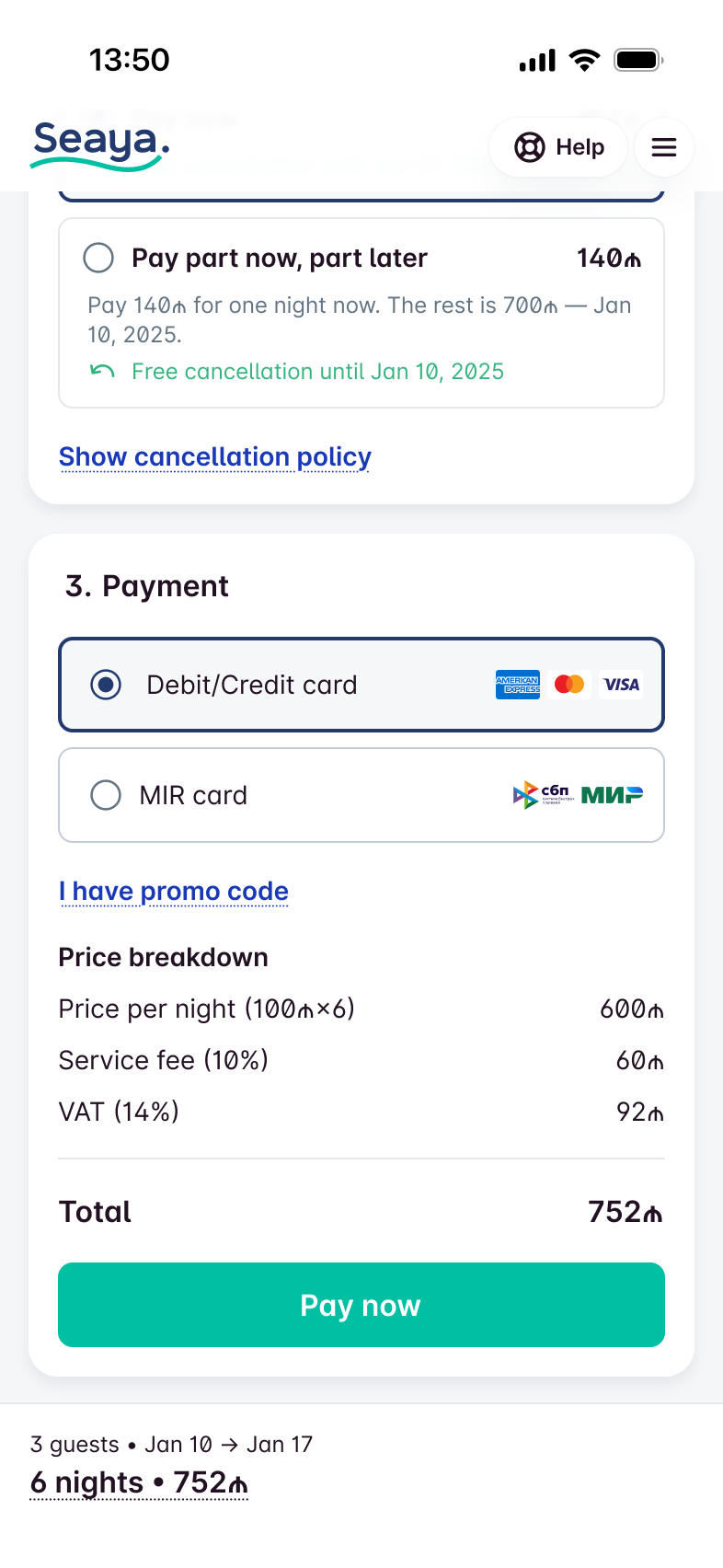Click the American Express card icon

[518, 685]
